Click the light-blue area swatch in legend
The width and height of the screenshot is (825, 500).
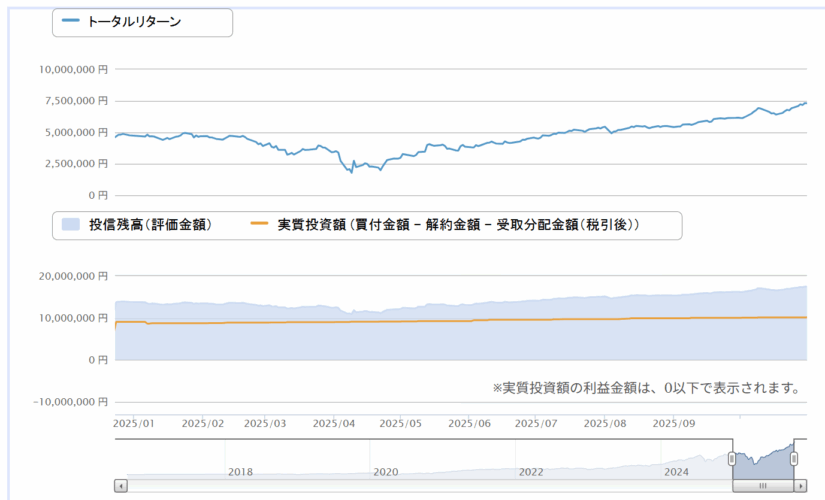click(x=72, y=225)
